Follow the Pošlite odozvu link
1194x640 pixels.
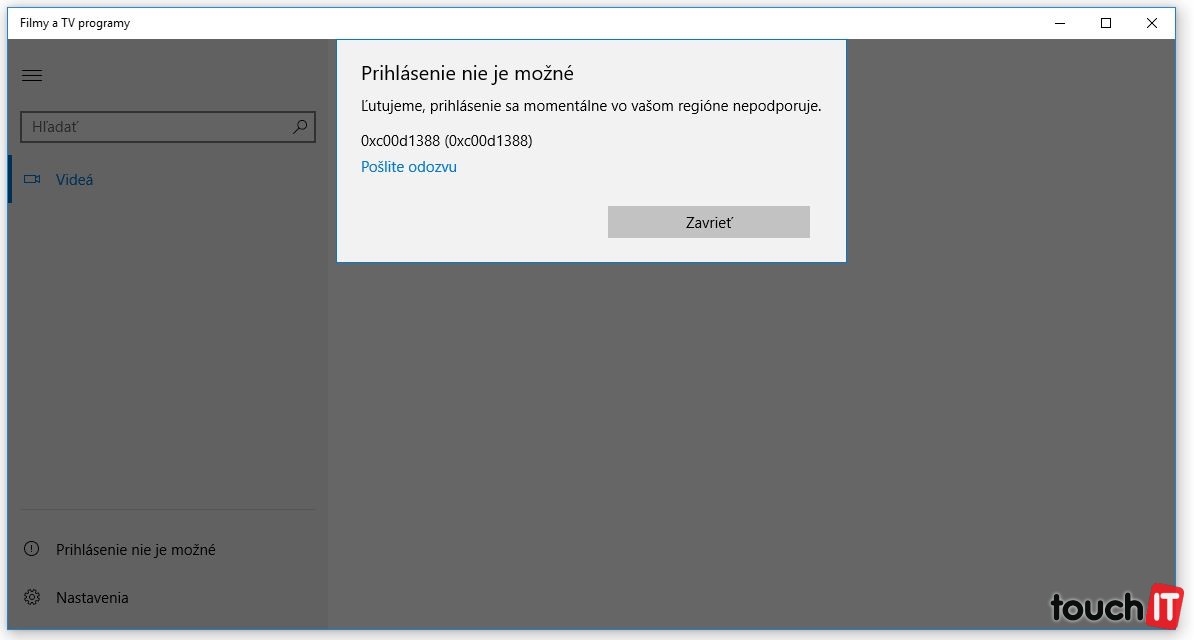[409, 167]
